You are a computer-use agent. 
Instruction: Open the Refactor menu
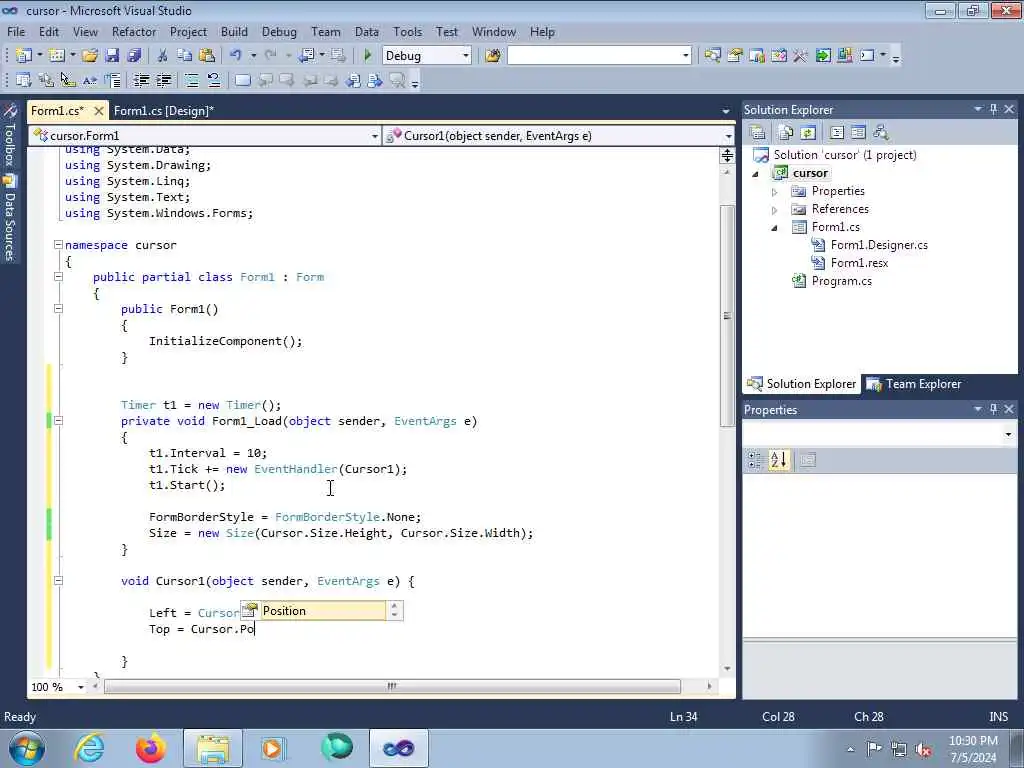click(x=134, y=31)
